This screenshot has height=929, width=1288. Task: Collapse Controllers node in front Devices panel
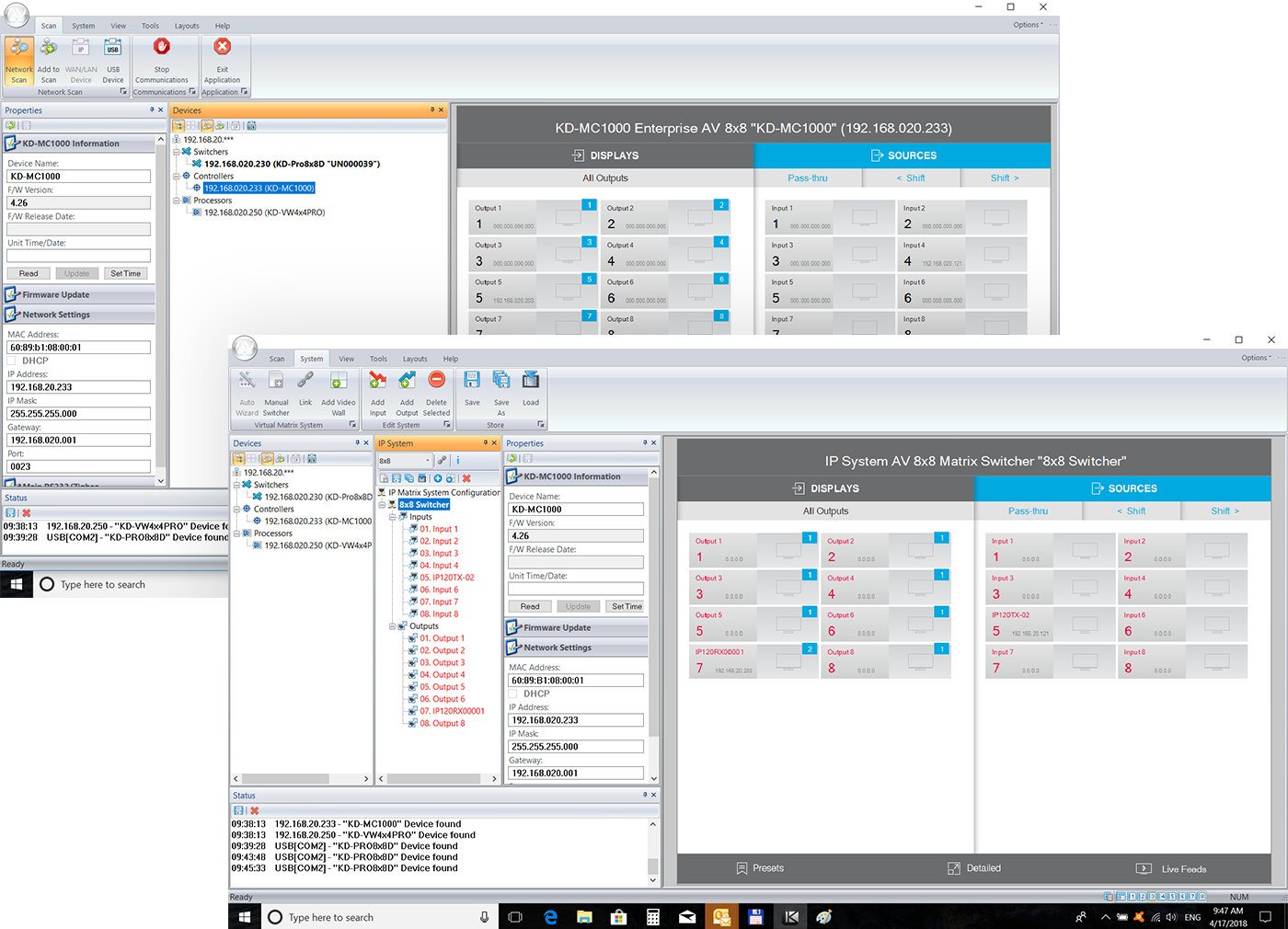[236, 509]
